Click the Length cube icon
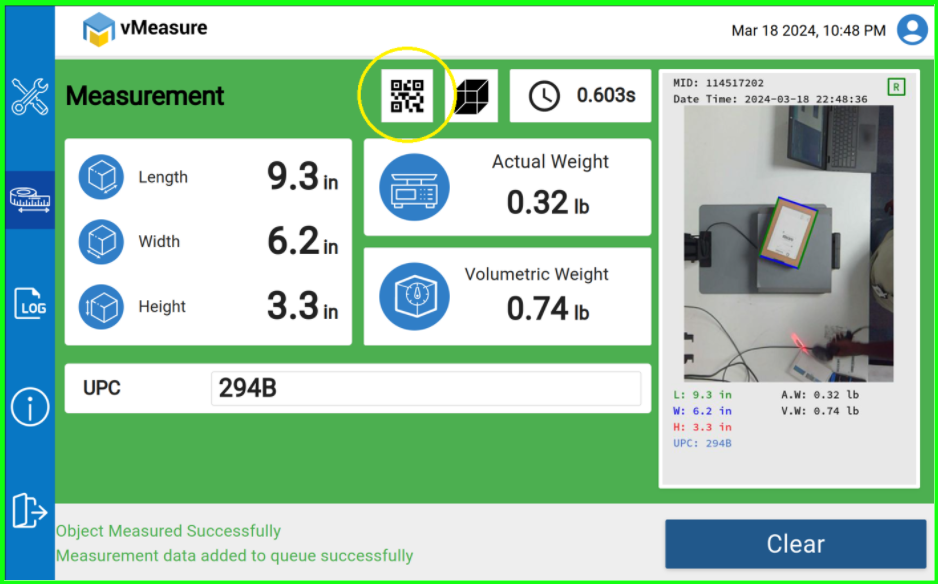 101,177
